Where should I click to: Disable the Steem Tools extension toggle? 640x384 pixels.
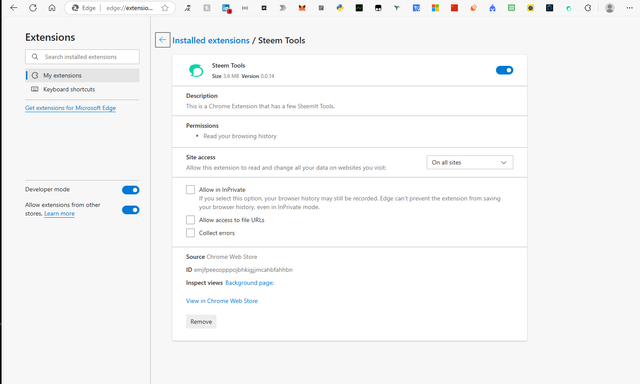pyautogui.click(x=504, y=70)
